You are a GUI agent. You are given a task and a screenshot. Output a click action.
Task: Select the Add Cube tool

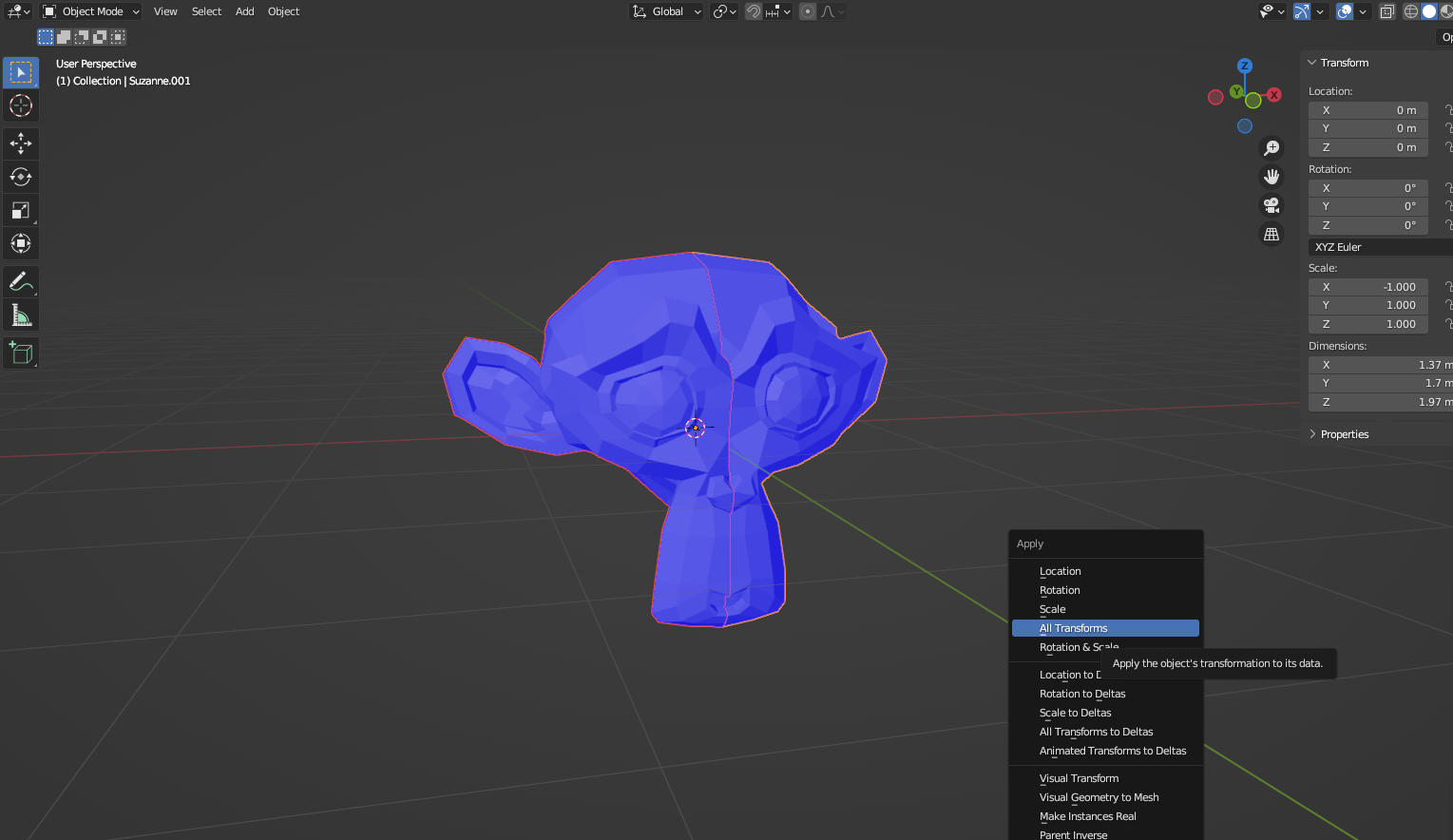(21, 353)
